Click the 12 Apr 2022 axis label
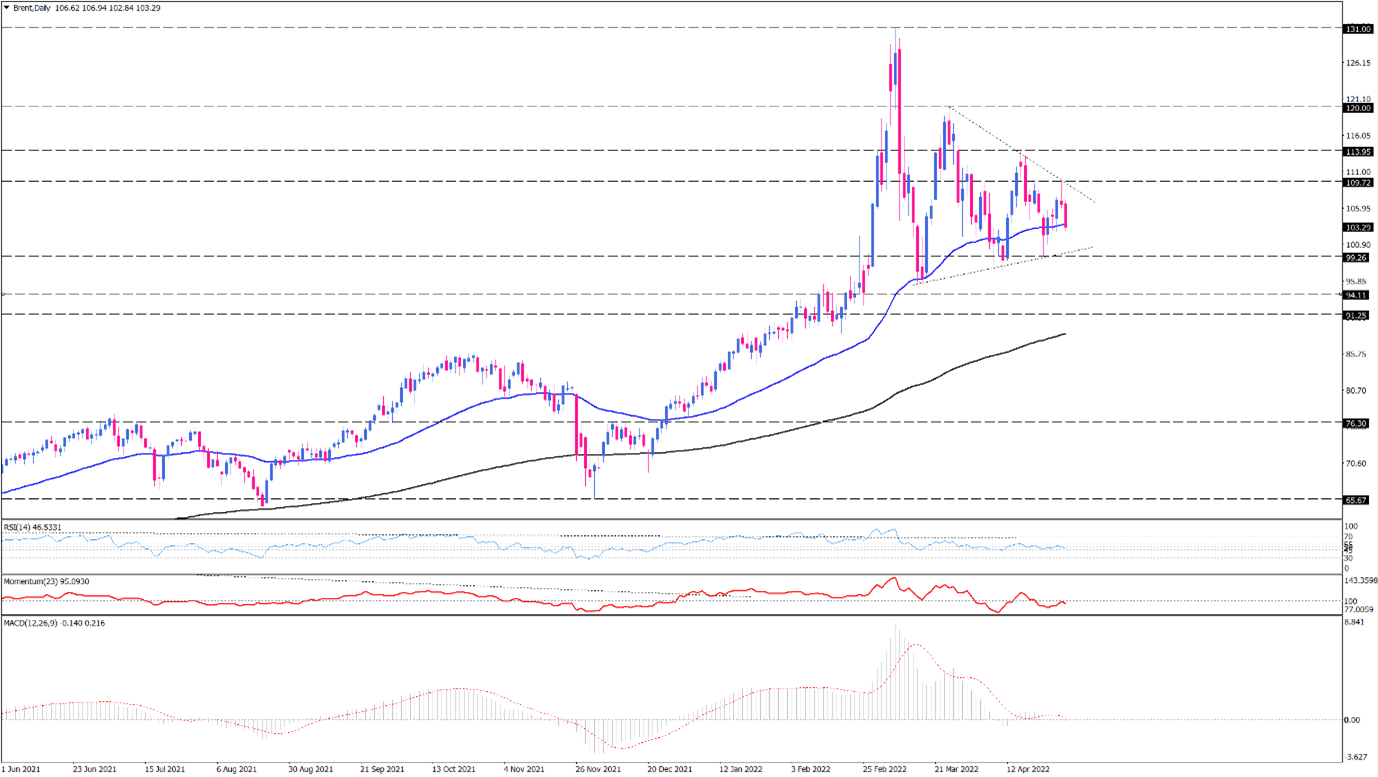Screen dimensions: 1378x777 click(1026, 770)
